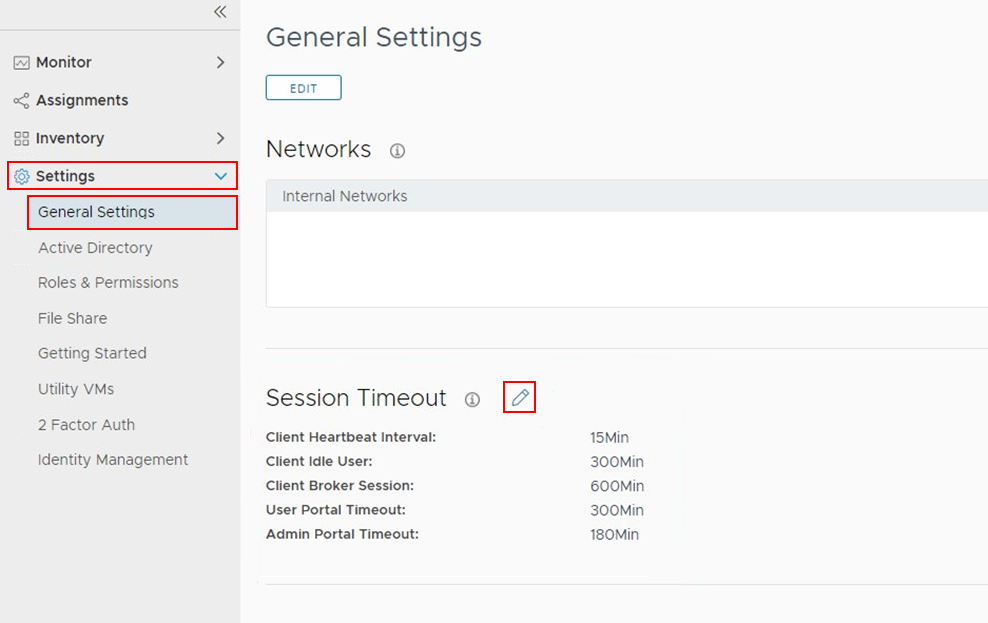Open 2 Factor Auth settings
Viewport: 988px width, 623px height.
click(86, 425)
